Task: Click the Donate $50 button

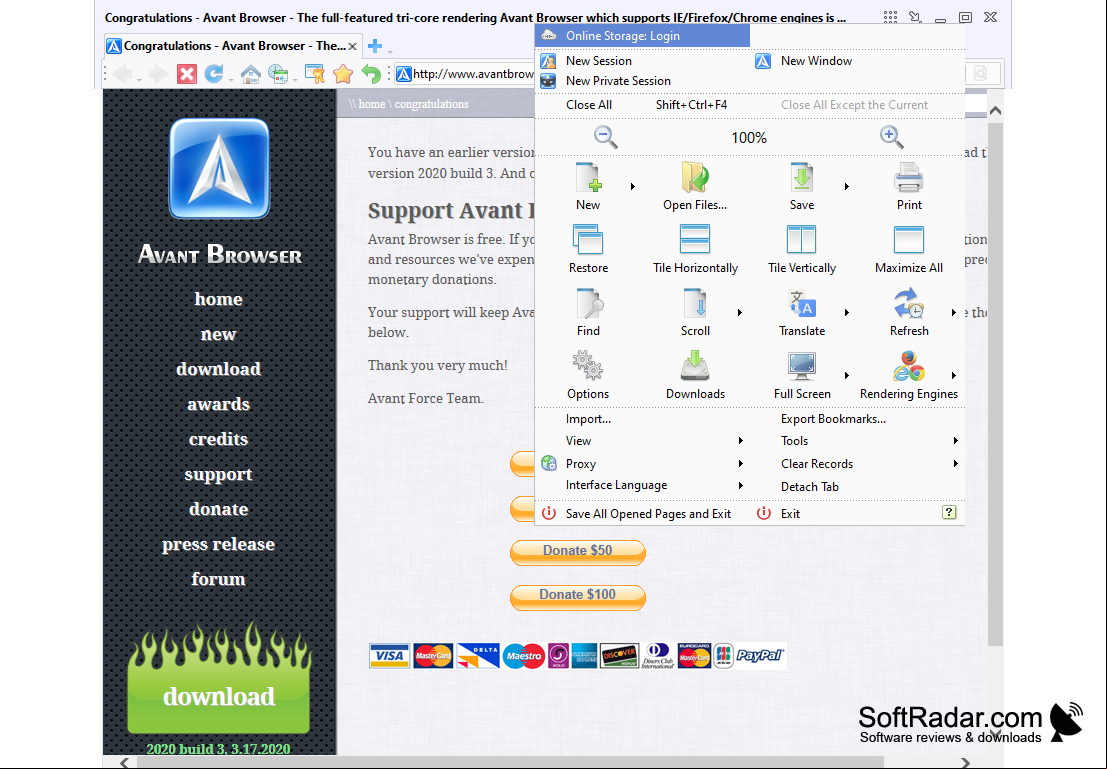Action: [x=578, y=552]
